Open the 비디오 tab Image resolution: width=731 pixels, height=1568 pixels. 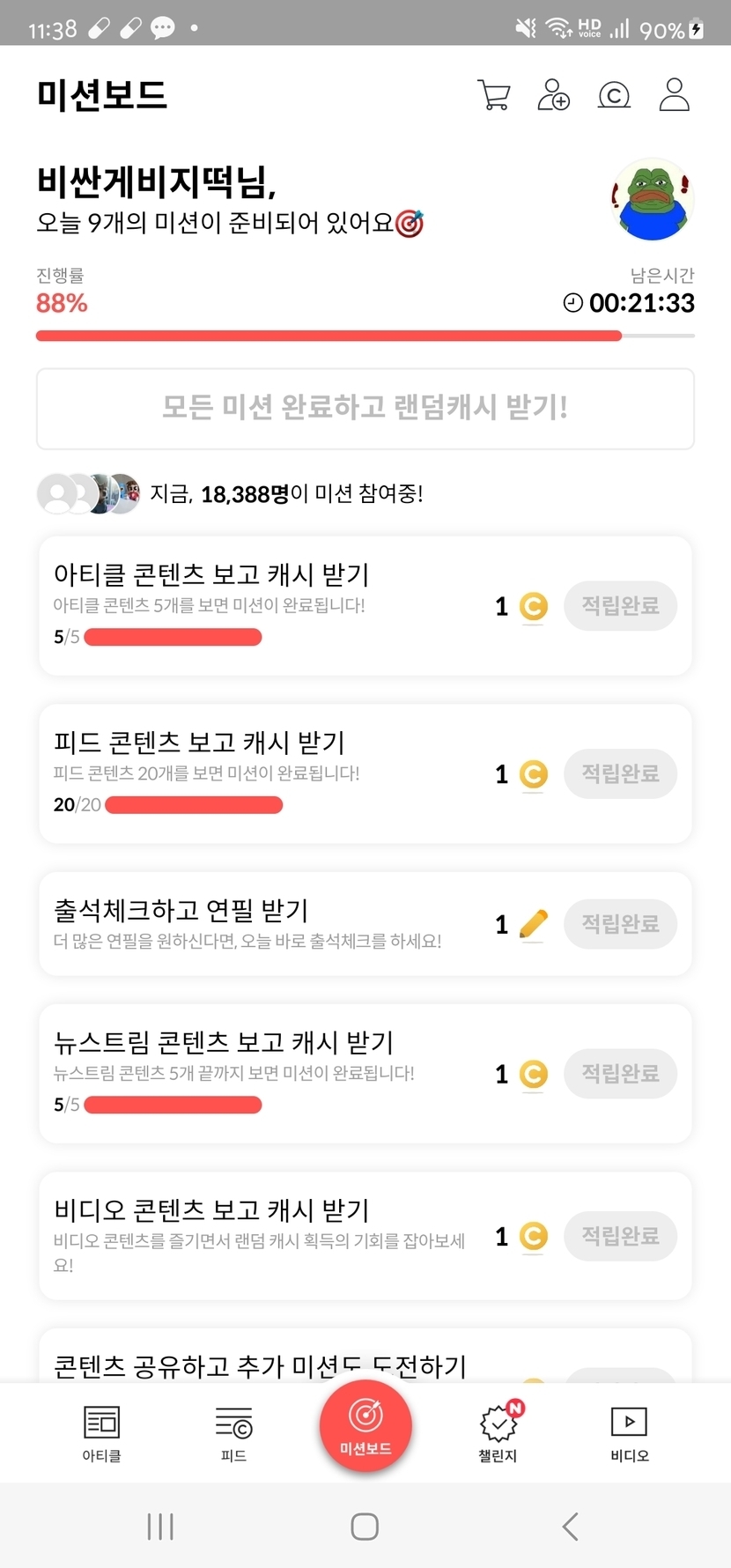pos(629,1433)
